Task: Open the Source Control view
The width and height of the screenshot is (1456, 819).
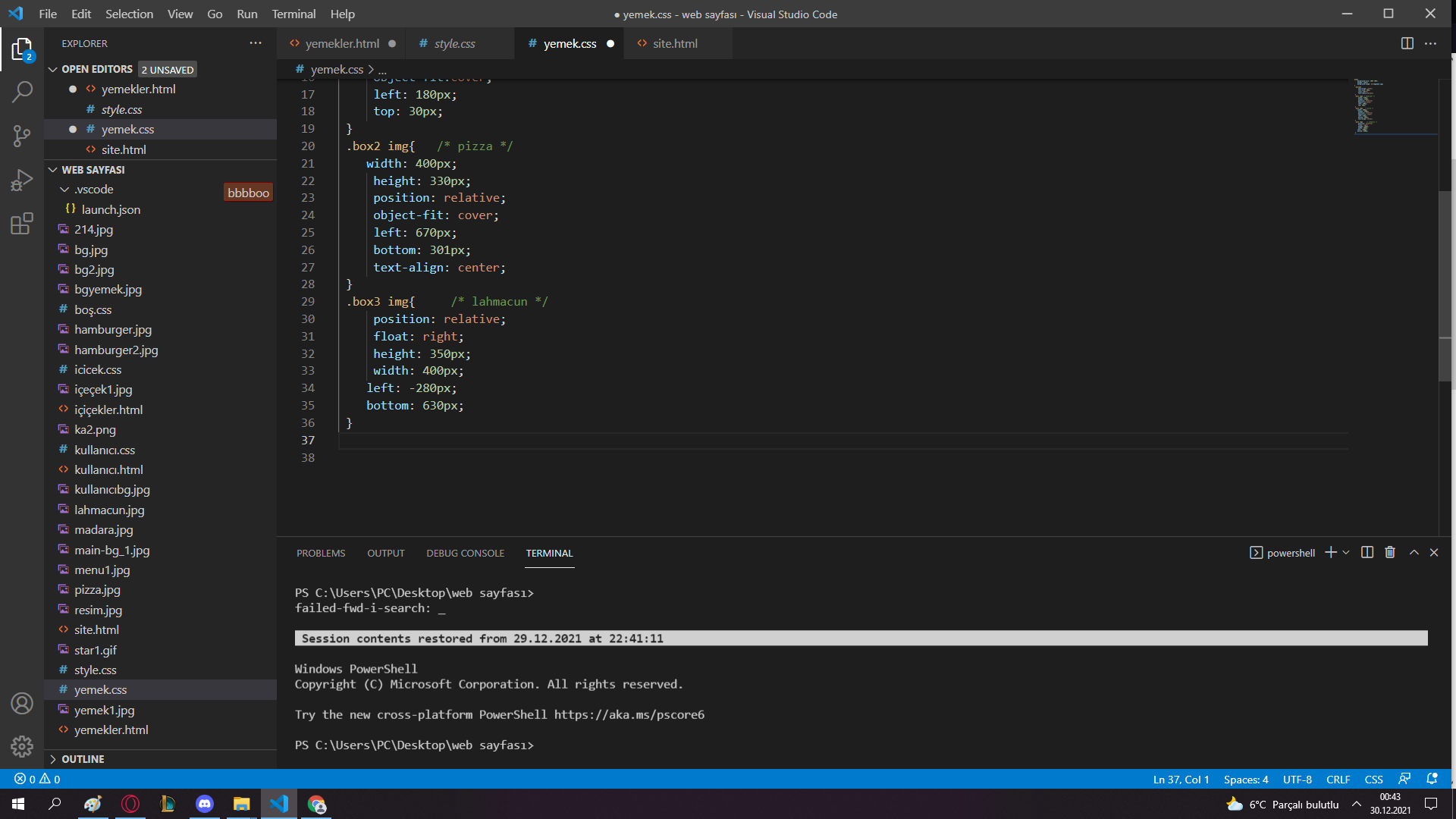Action: (22, 136)
